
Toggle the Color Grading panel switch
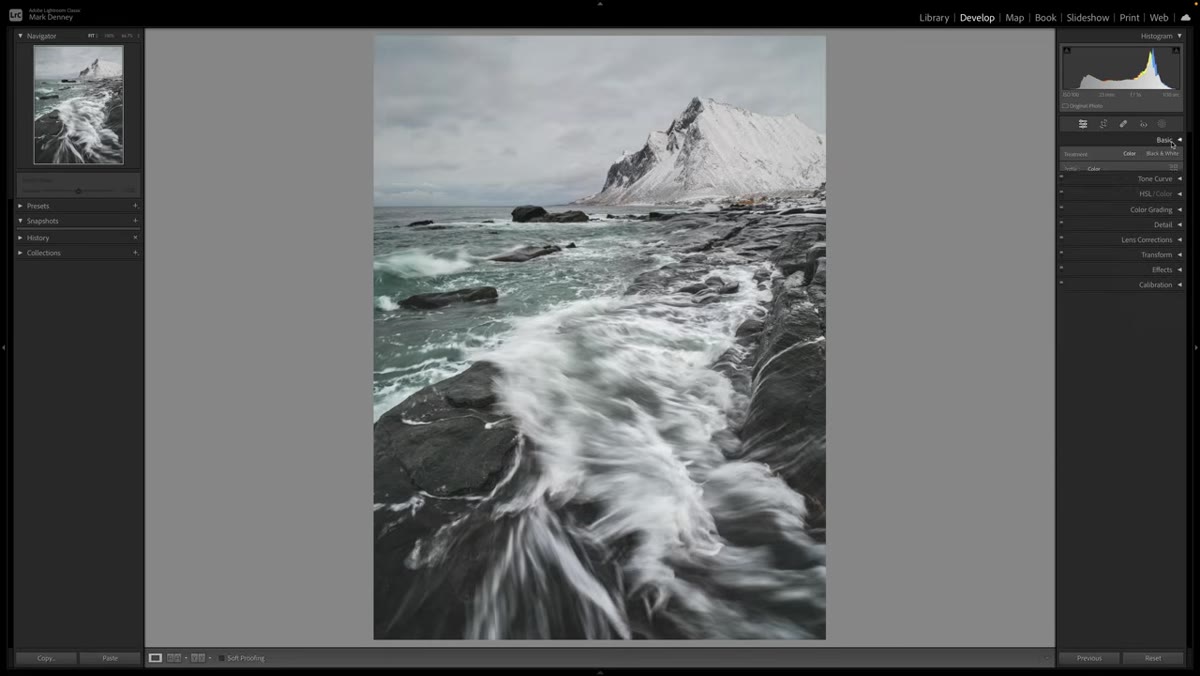pos(1062,209)
